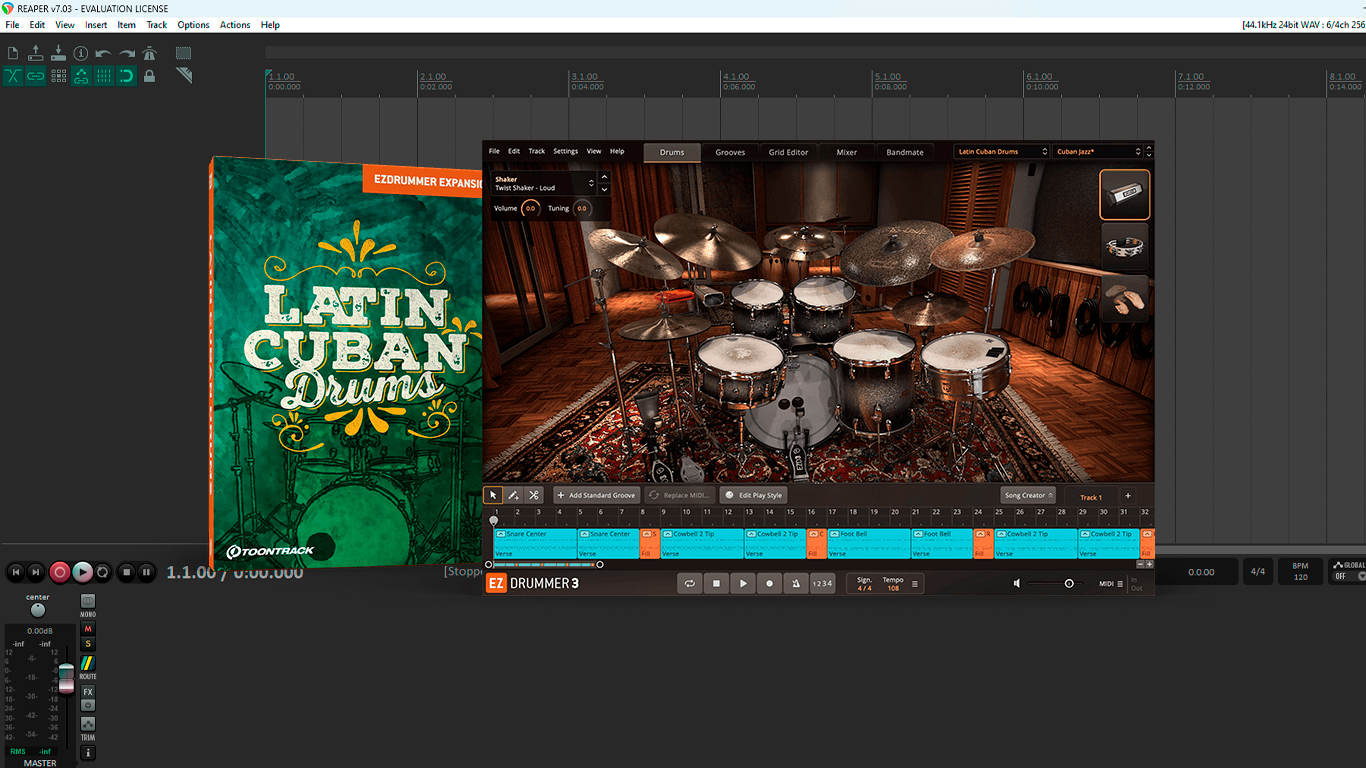This screenshot has width=1366, height=768.
Task: Toggle grid lines in REAPER toolbar
Action: pos(104,76)
